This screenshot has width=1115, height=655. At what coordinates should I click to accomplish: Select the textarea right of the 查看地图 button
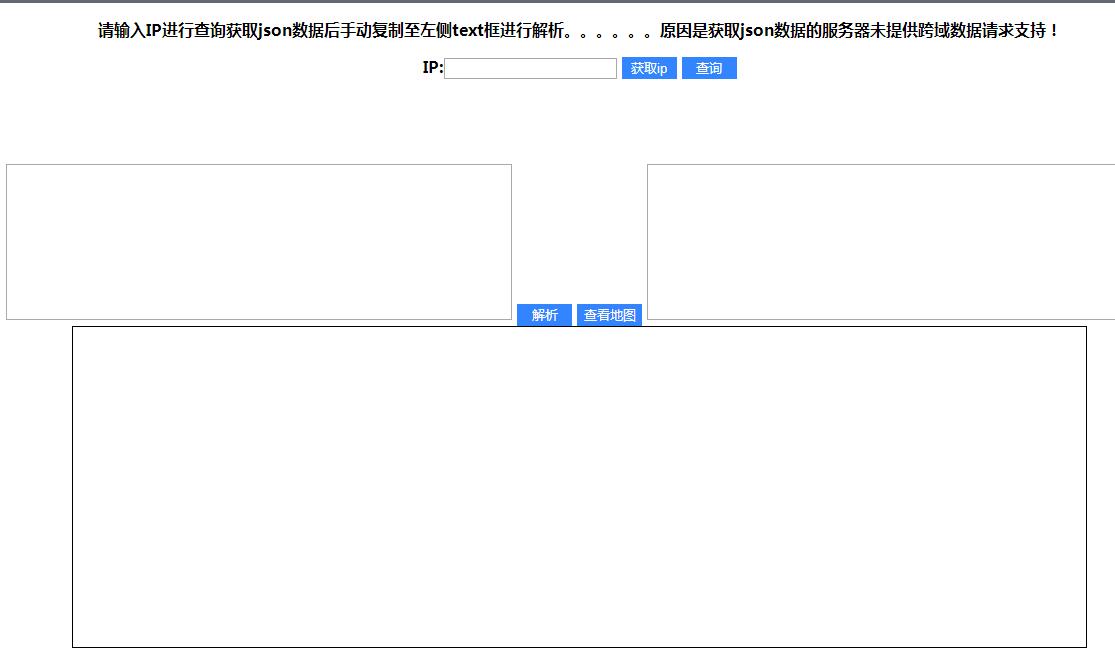coord(880,242)
